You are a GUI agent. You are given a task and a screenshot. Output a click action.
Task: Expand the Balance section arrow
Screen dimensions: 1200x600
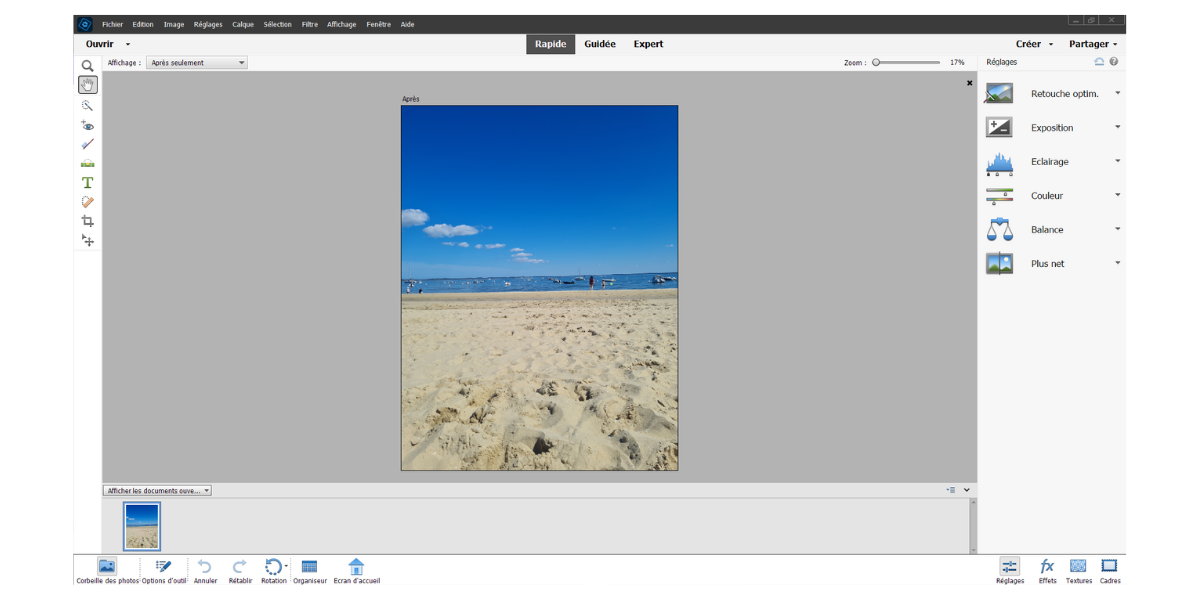[x=1117, y=229]
